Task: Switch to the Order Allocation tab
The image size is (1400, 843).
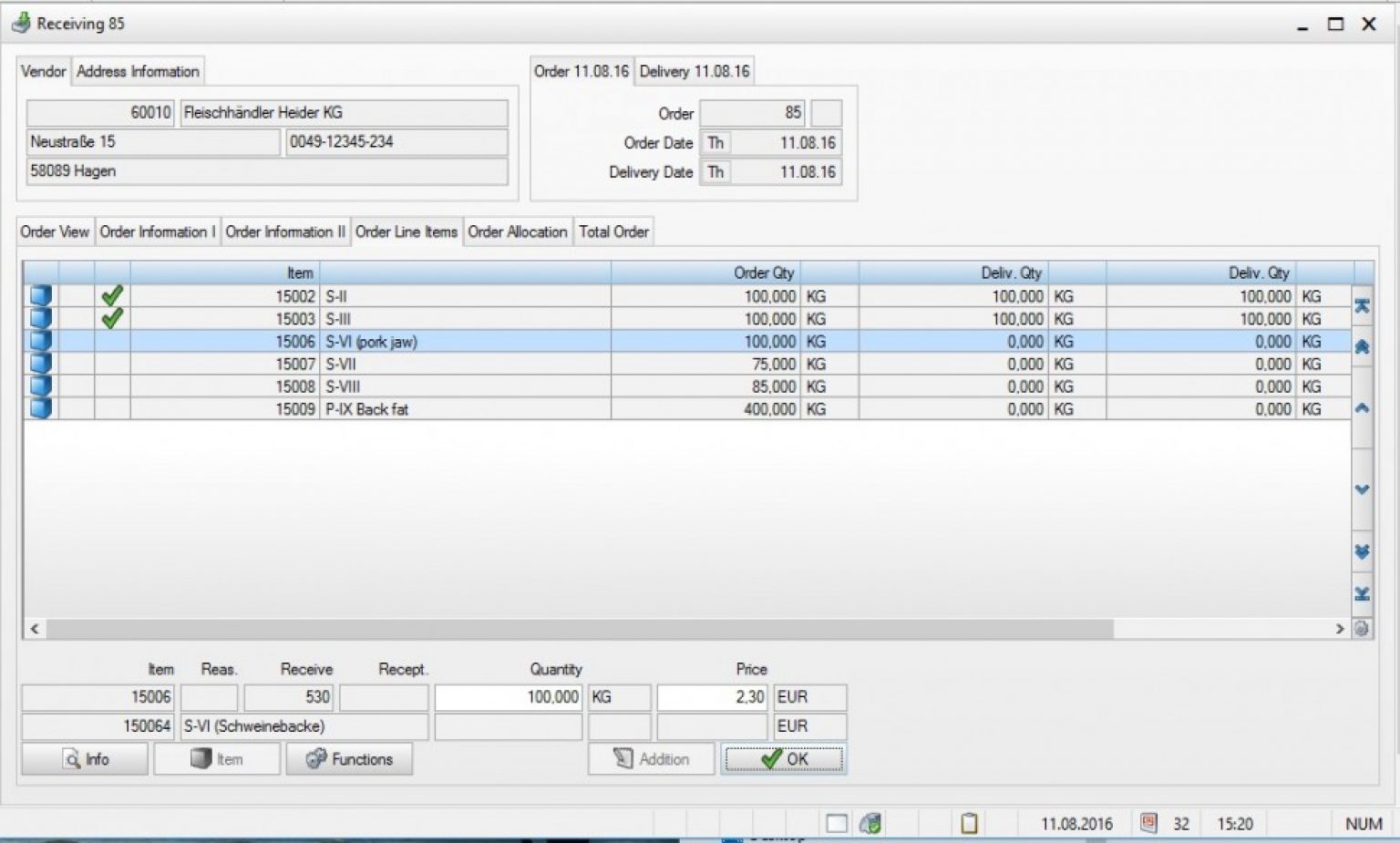Action: [517, 231]
